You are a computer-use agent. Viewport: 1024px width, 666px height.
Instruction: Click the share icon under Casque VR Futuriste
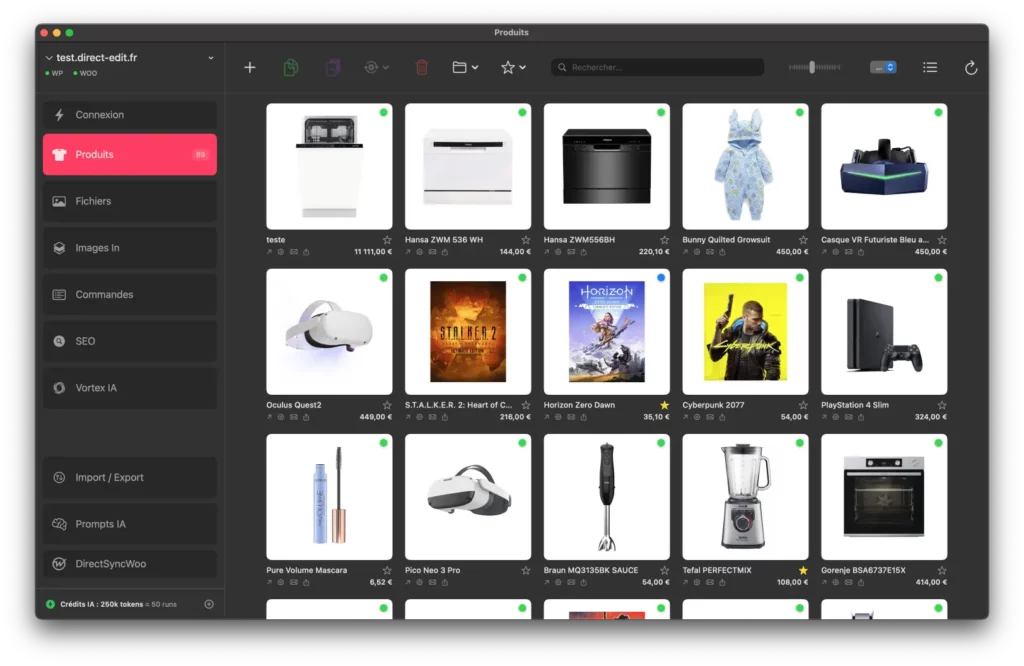(861, 252)
